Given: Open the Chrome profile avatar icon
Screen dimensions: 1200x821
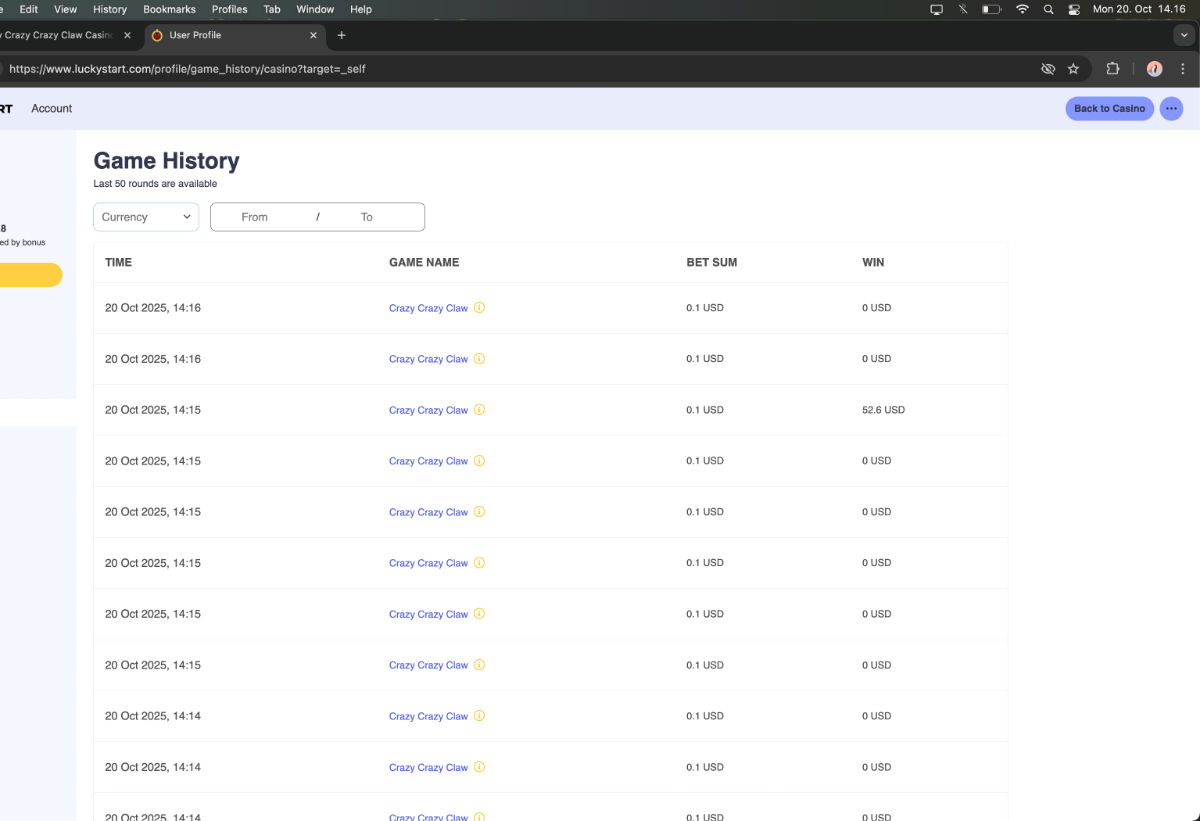Looking at the screenshot, I should click(1154, 69).
